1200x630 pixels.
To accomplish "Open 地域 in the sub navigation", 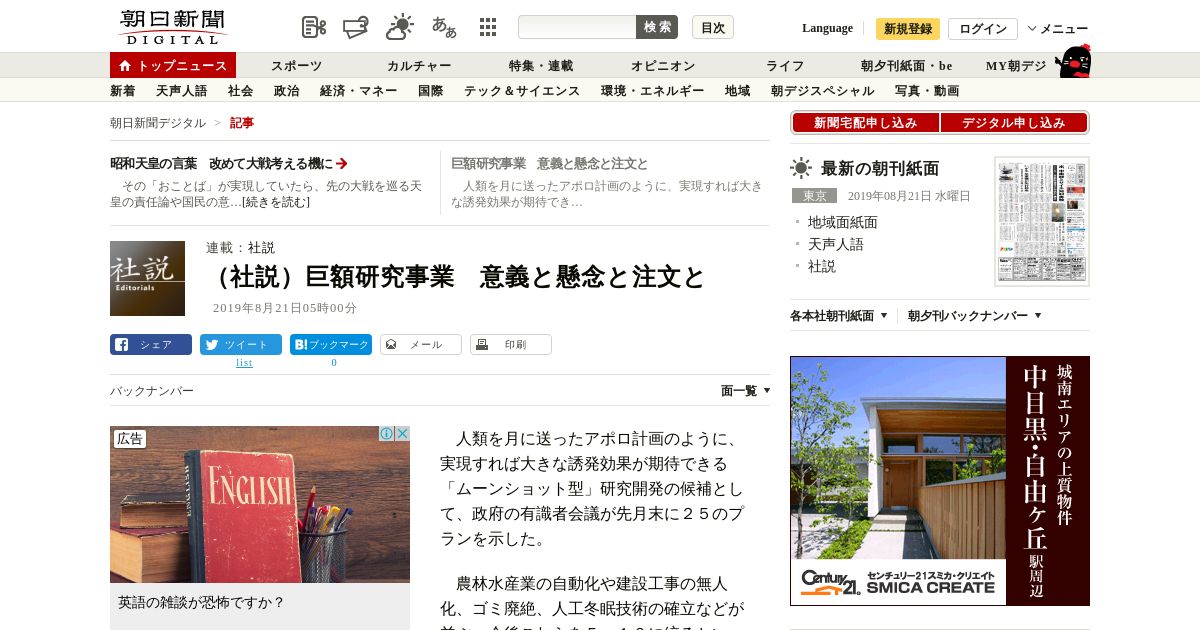I will click(738, 91).
